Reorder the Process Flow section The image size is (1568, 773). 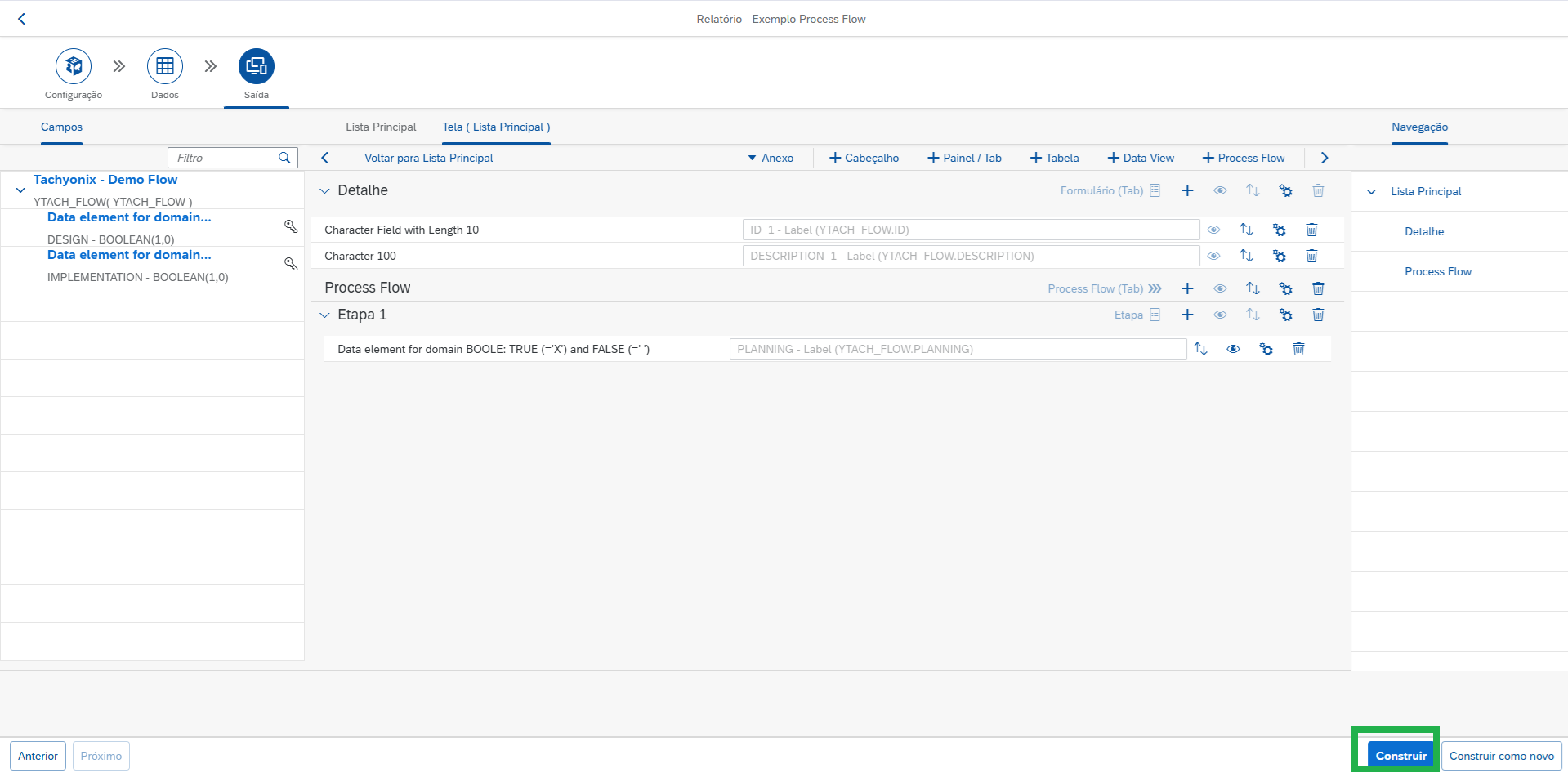tap(1253, 288)
